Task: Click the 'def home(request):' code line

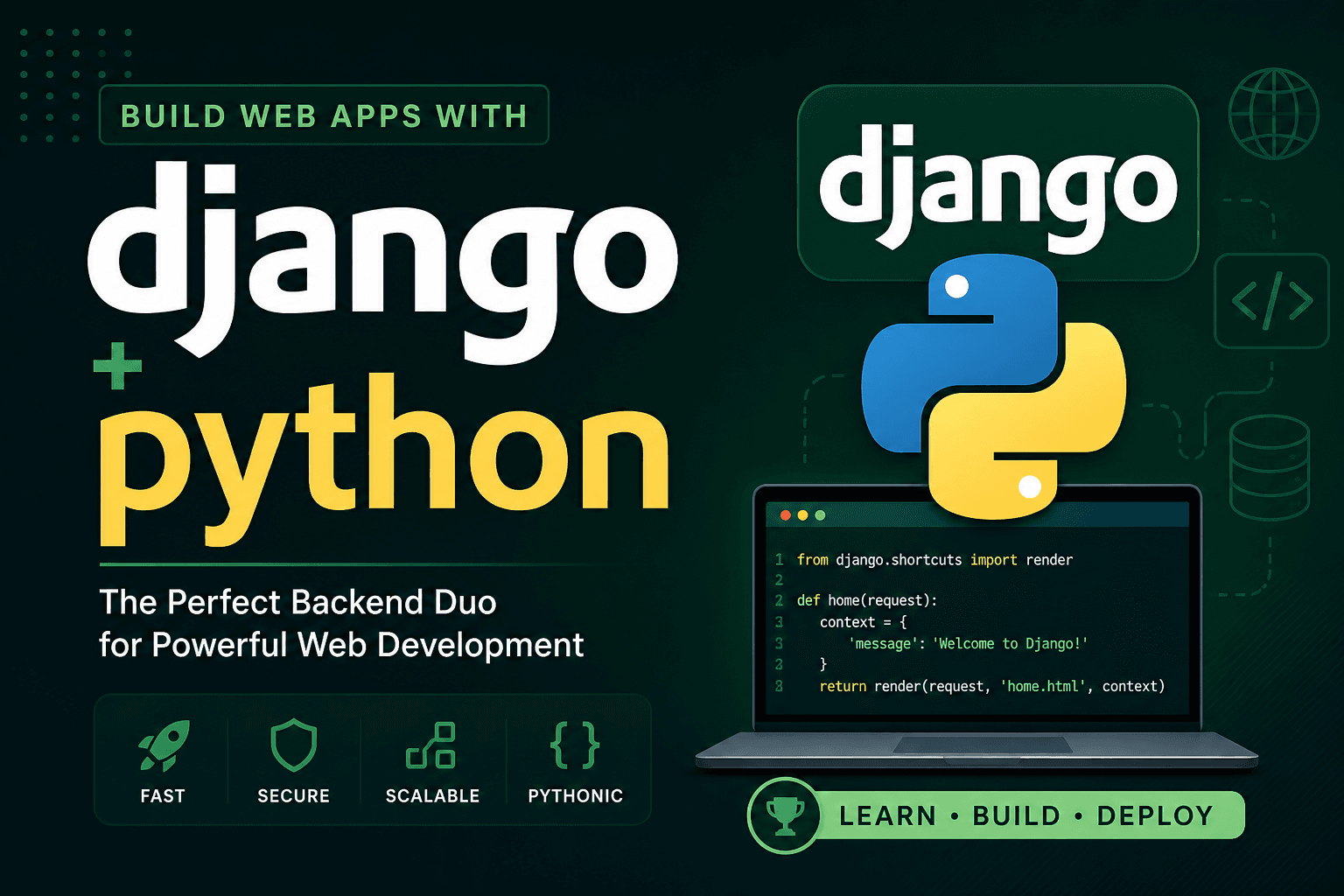Action: (866, 600)
